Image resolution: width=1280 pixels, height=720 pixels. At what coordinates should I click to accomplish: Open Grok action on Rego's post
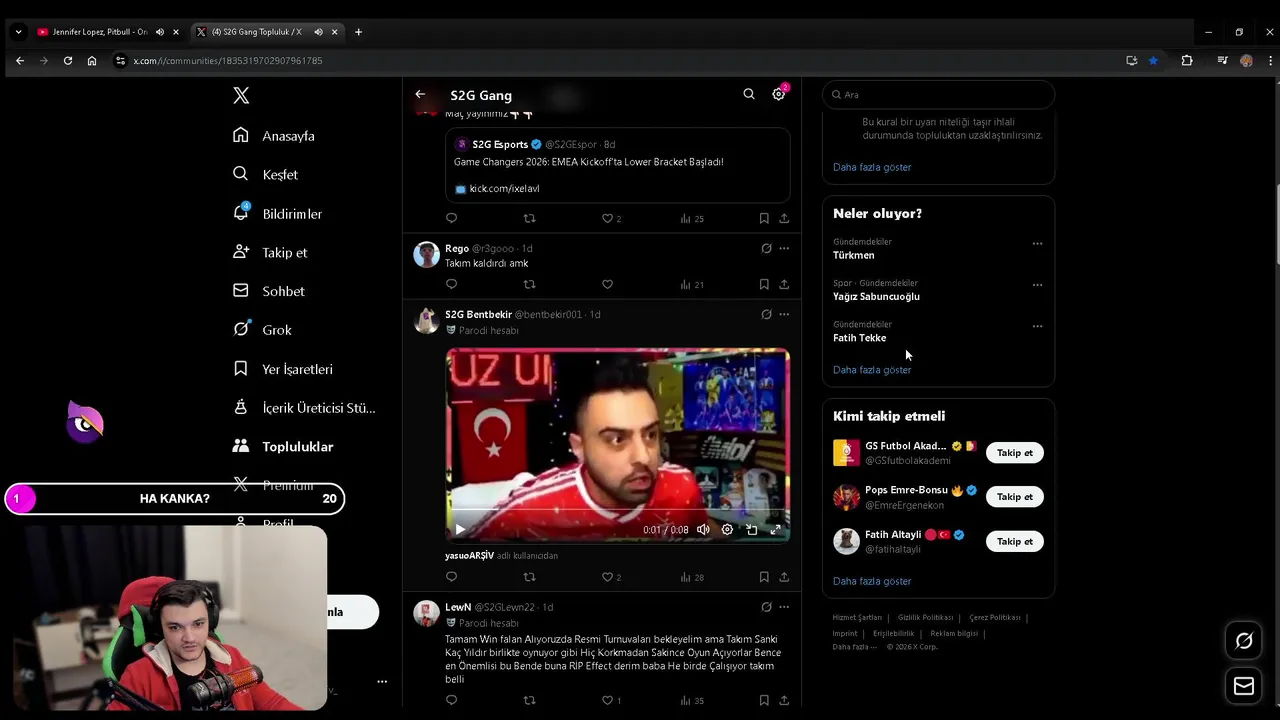click(x=766, y=248)
